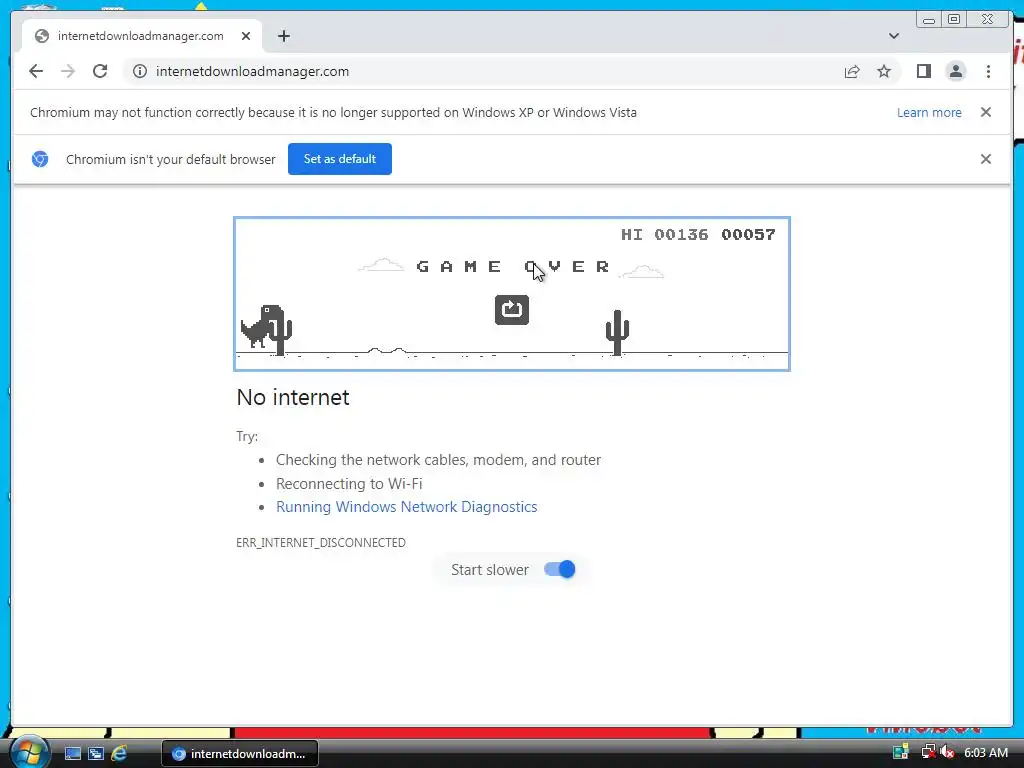Expand the tab search dropdown arrow
The width and height of the screenshot is (1024, 768).
click(893, 36)
